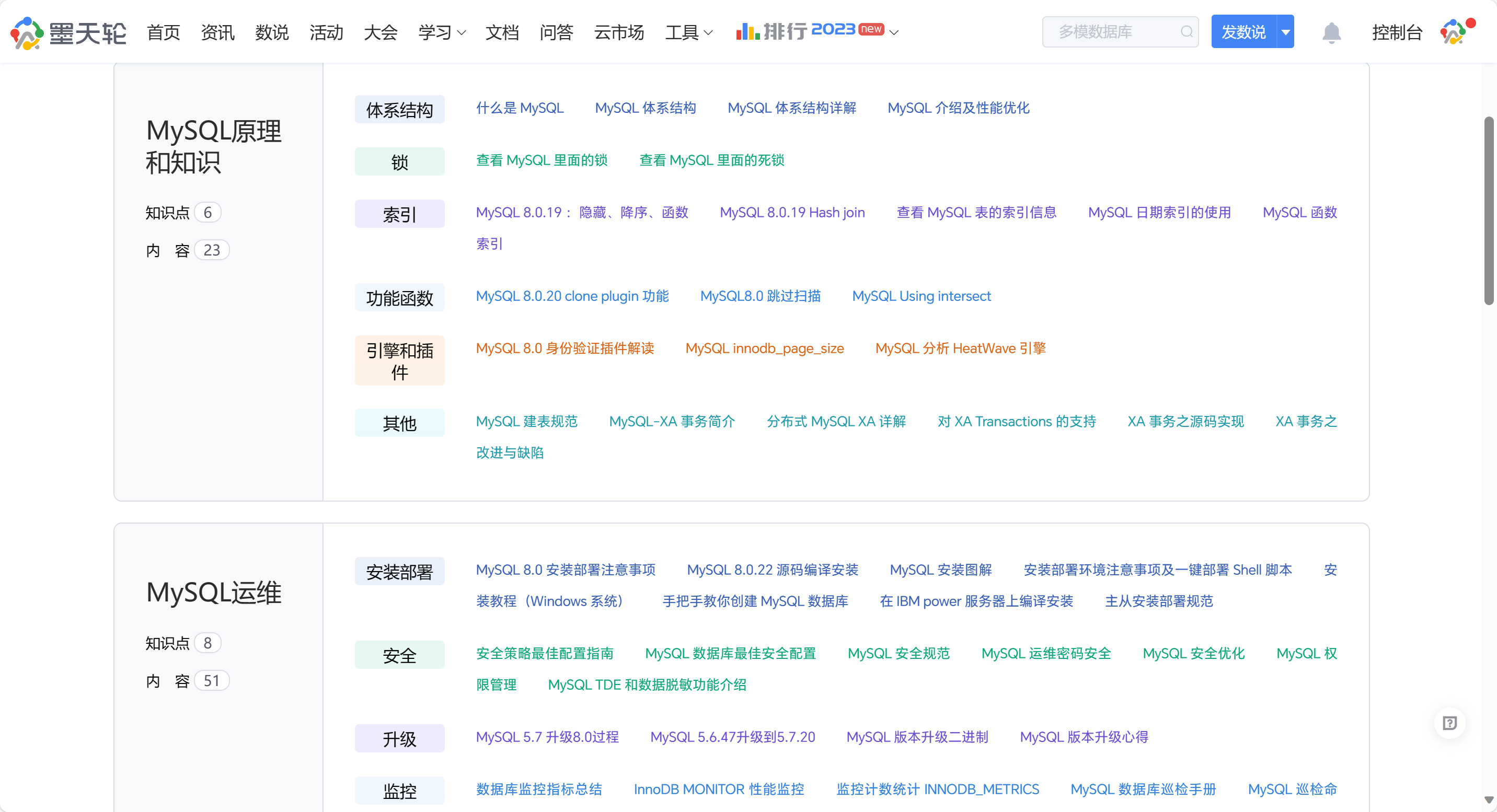This screenshot has width=1497, height=812.
Task: Click the 发数说 button
Action: (1243, 32)
